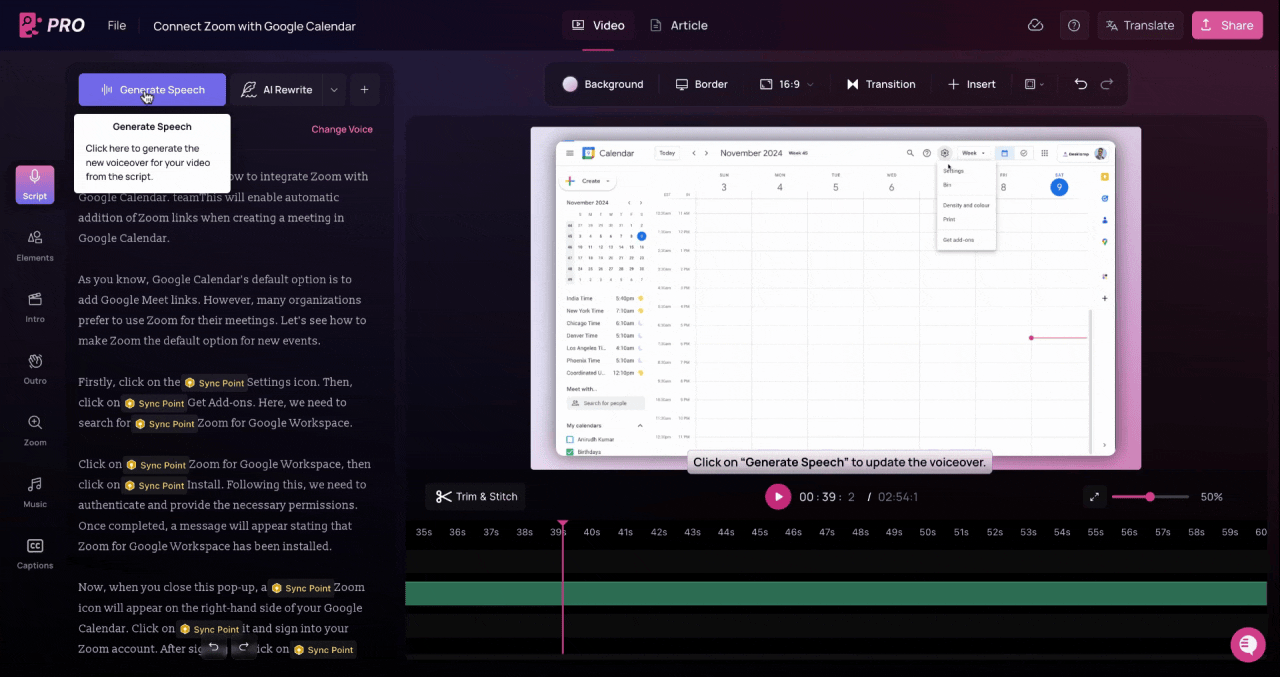Image resolution: width=1280 pixels, height=677 pixels.
Task: Select the Script sidebar tool
Action: (35, 184)
